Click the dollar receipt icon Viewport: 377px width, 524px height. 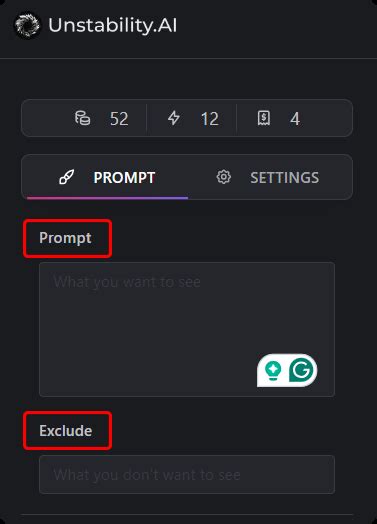[264, 118]
